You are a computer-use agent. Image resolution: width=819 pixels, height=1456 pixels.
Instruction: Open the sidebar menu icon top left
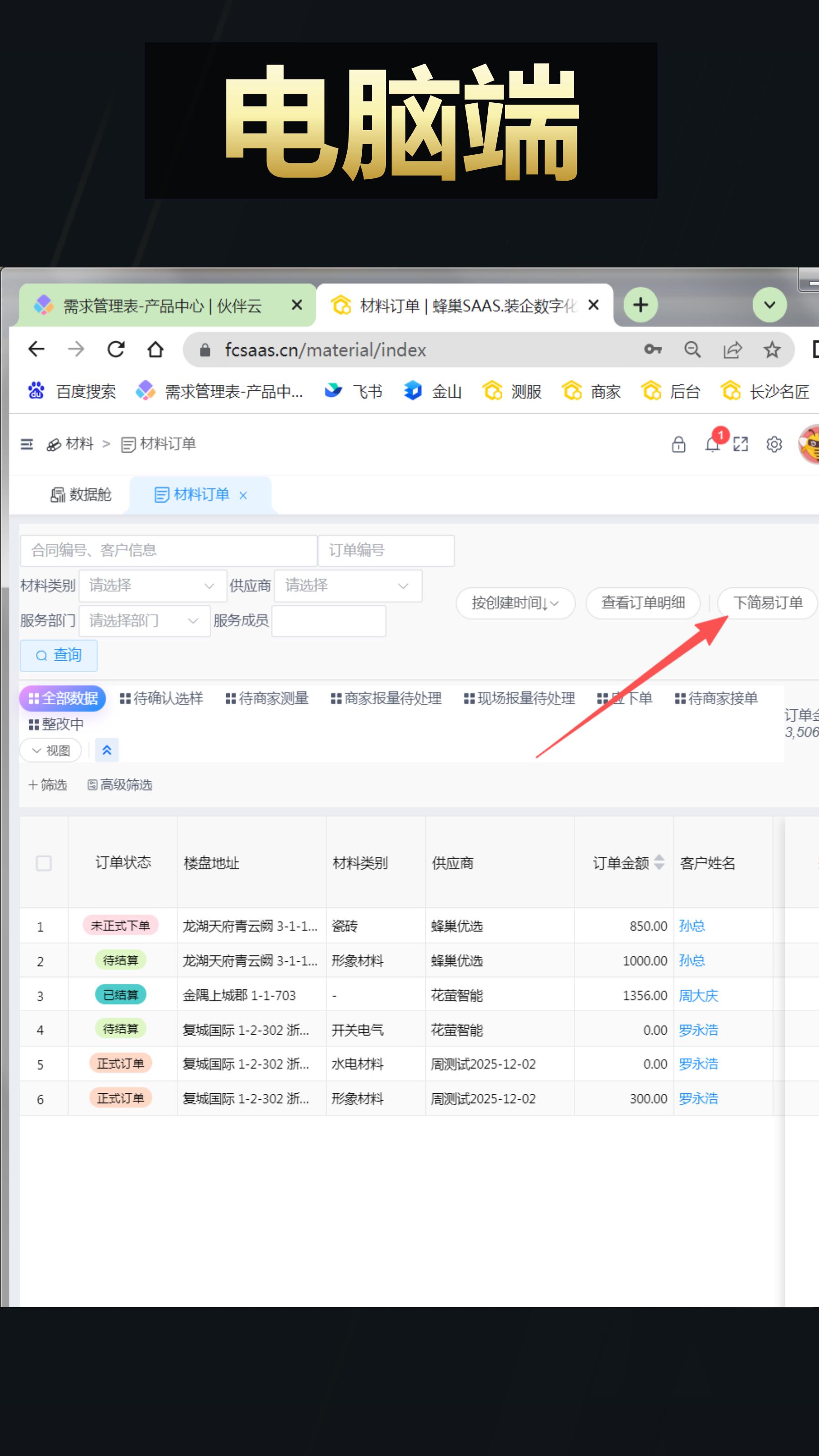click(x=26, y=445)
